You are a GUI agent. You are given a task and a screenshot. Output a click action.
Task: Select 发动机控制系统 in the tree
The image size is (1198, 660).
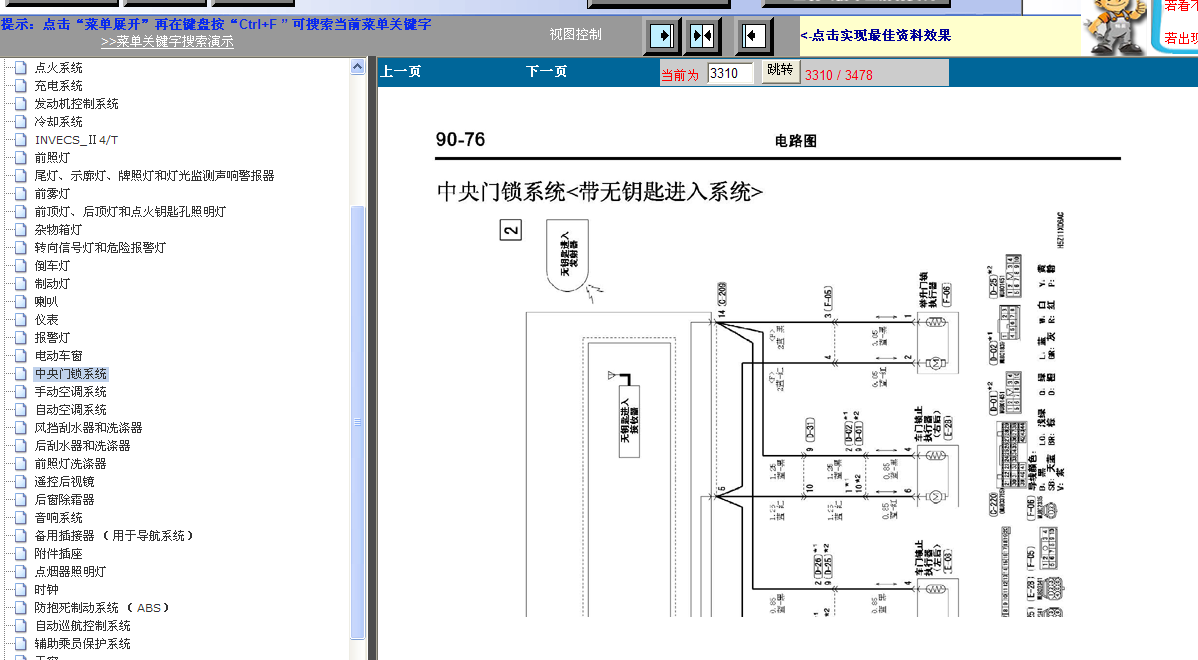pos(76,104)
